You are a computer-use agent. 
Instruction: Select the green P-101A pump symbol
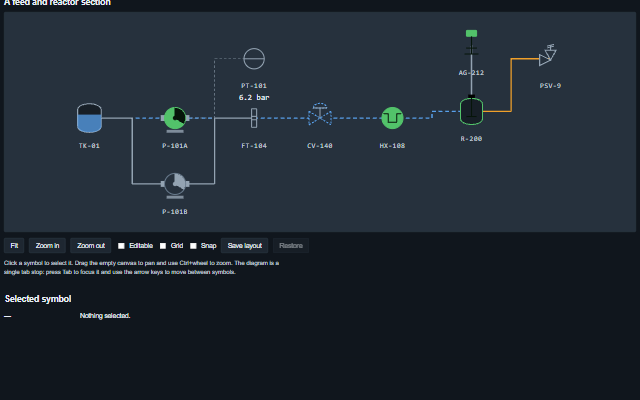[175, 119]
